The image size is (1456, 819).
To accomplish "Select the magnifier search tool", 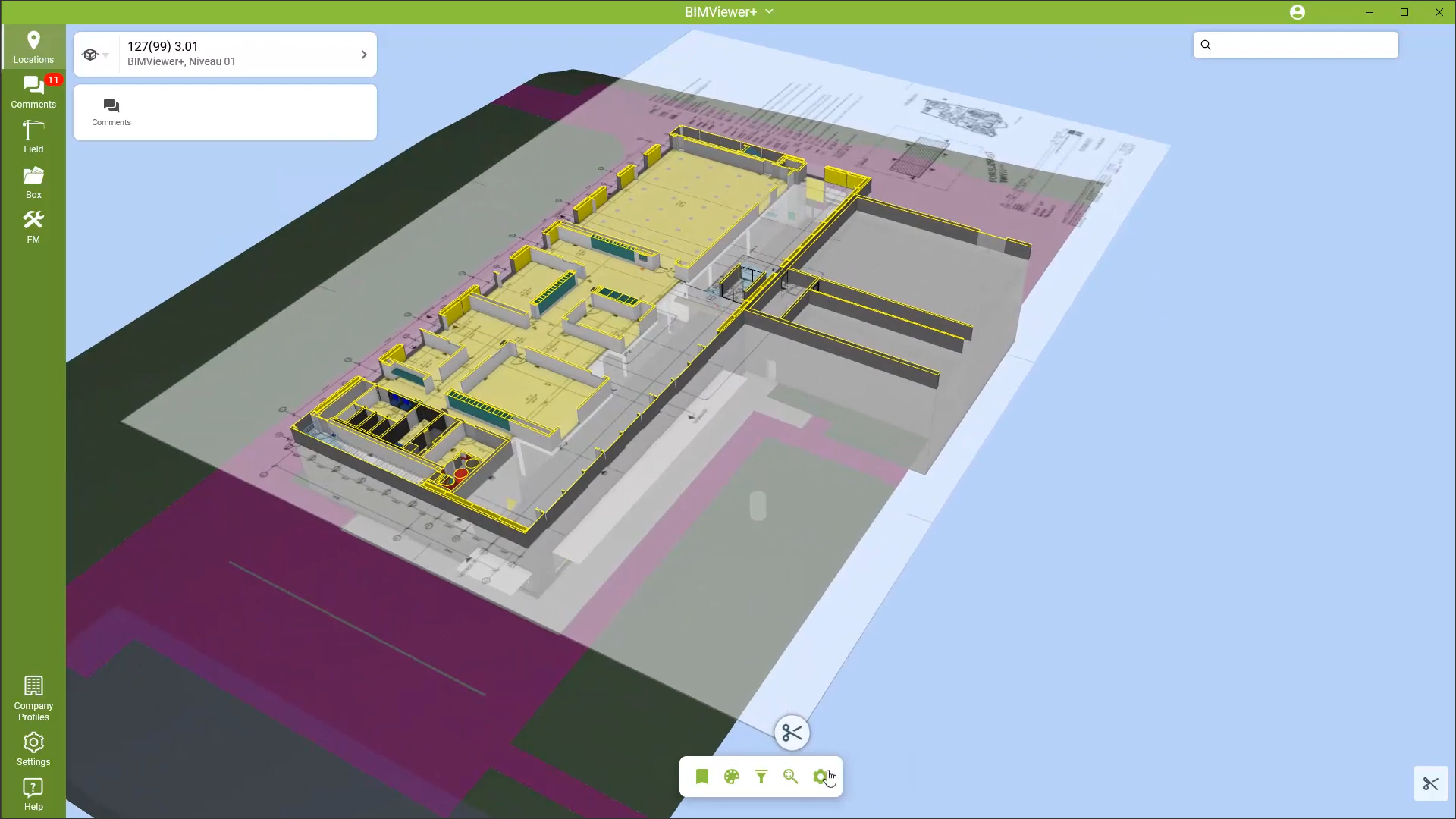I will [790, 777].
